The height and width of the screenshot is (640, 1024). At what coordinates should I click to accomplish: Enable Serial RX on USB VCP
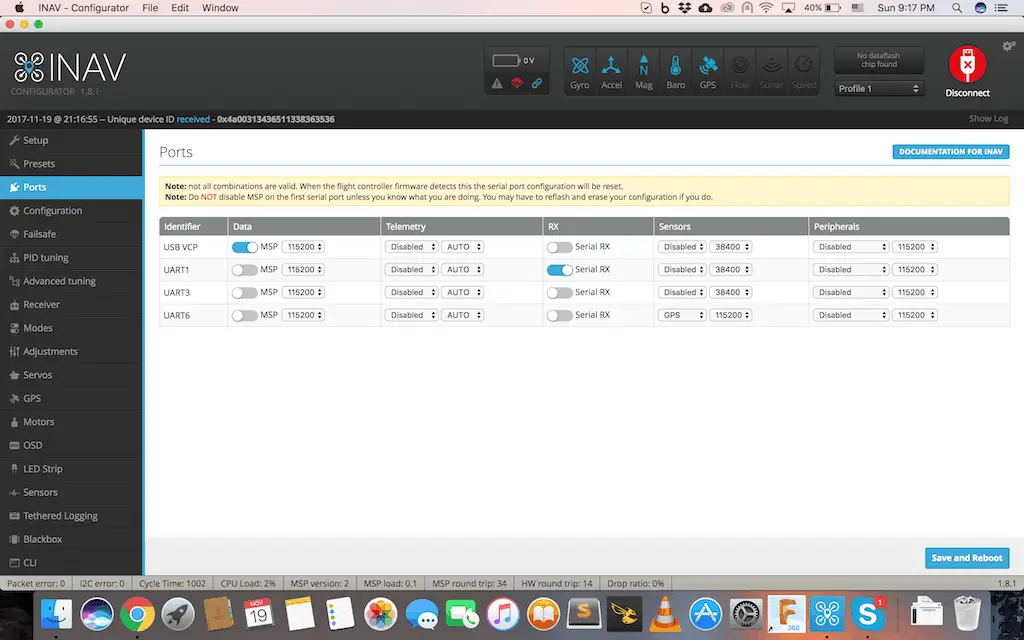[x=560, y=247]
